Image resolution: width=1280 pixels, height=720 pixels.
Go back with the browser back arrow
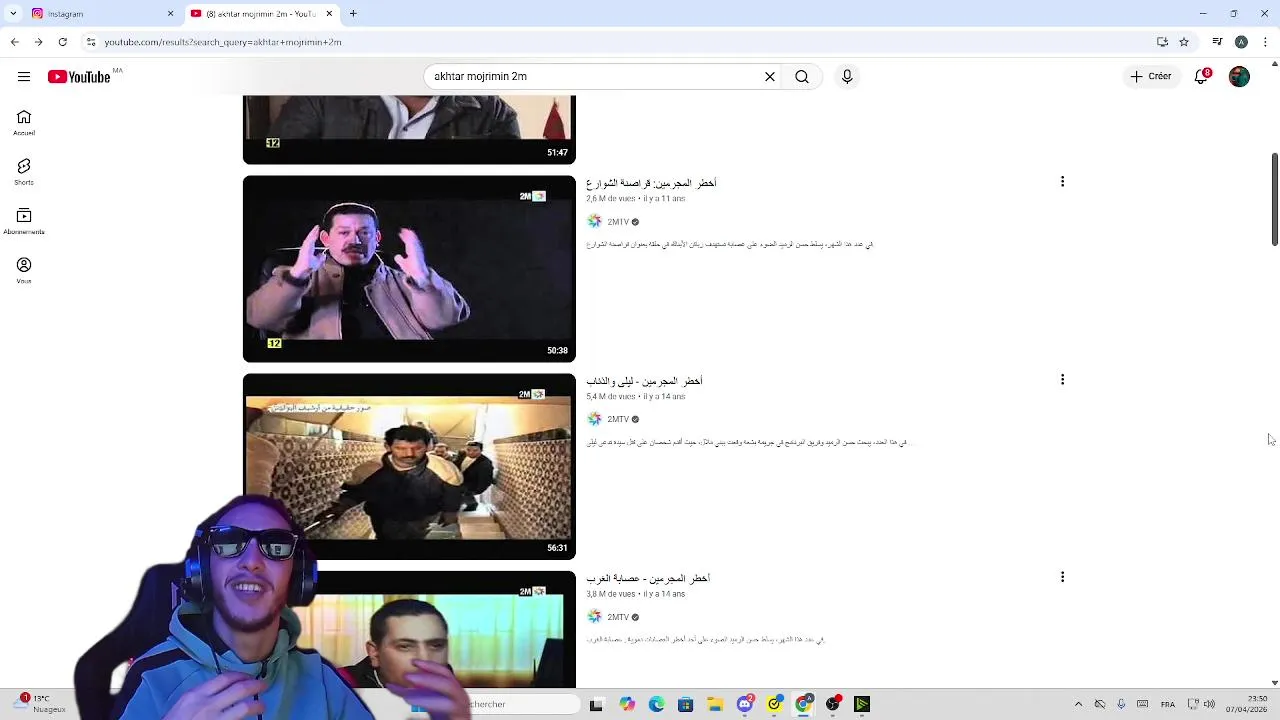(14, 42)
